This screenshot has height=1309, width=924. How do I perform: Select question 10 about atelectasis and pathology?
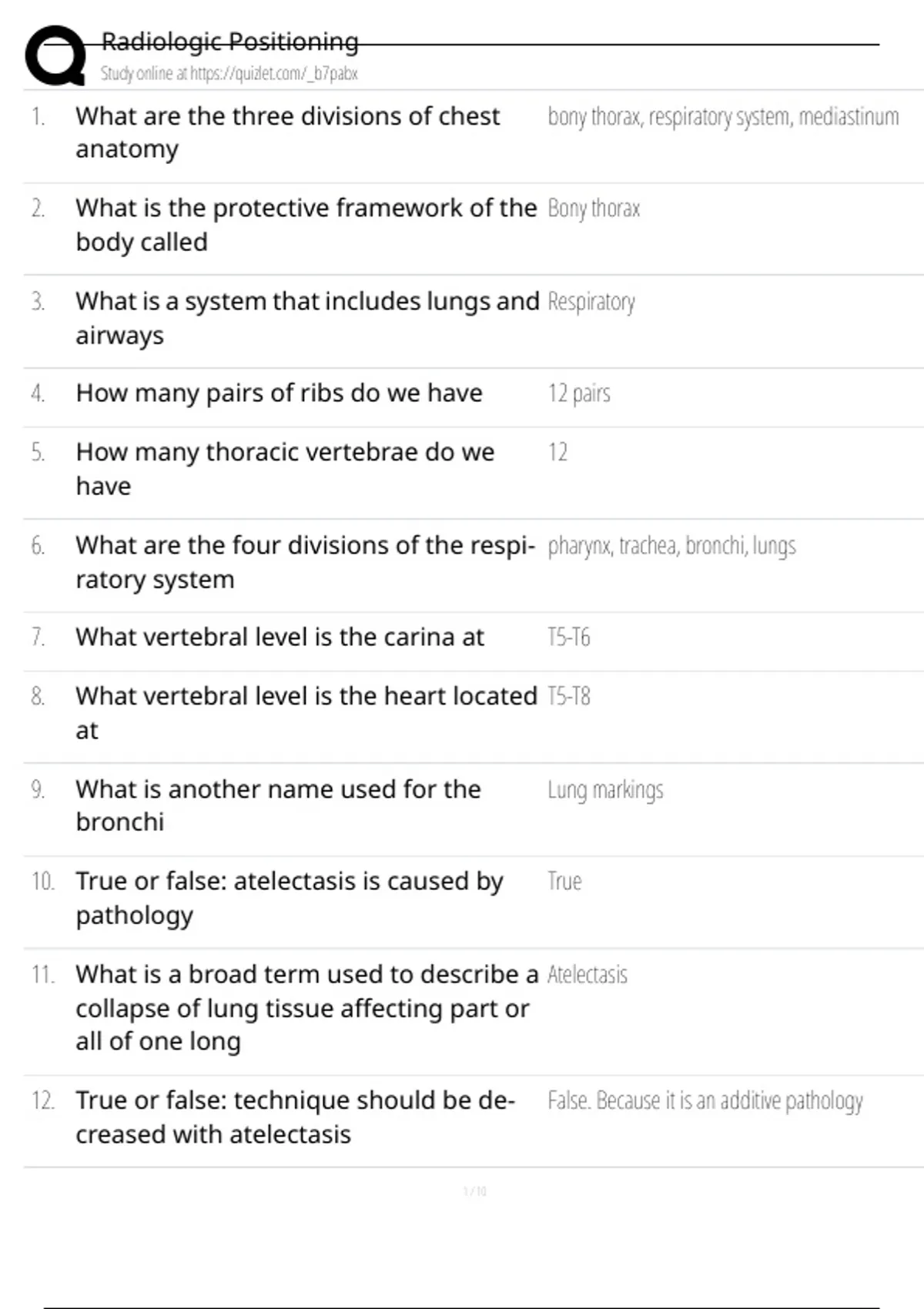(289, 897)
